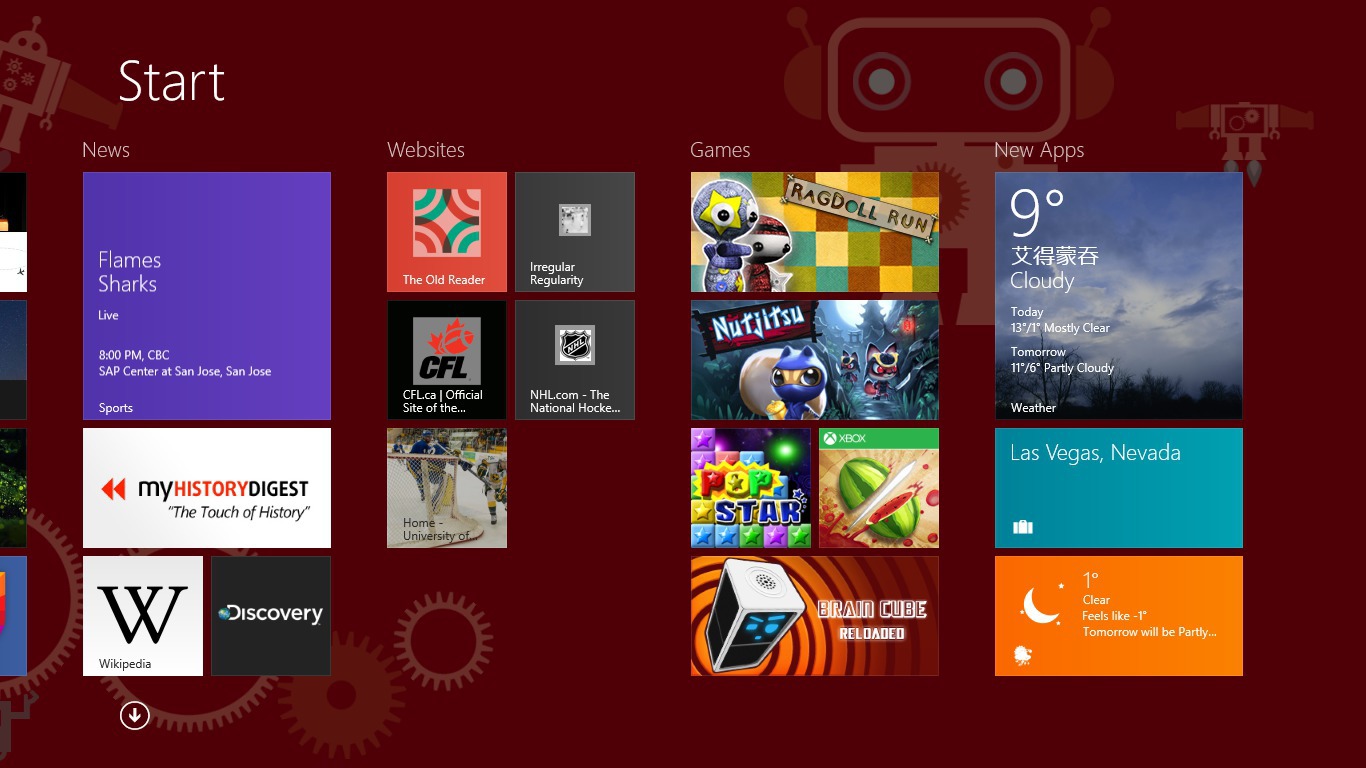
Task: Open the orange Clear 1° weather tile
Action: tap(1119, 616)
